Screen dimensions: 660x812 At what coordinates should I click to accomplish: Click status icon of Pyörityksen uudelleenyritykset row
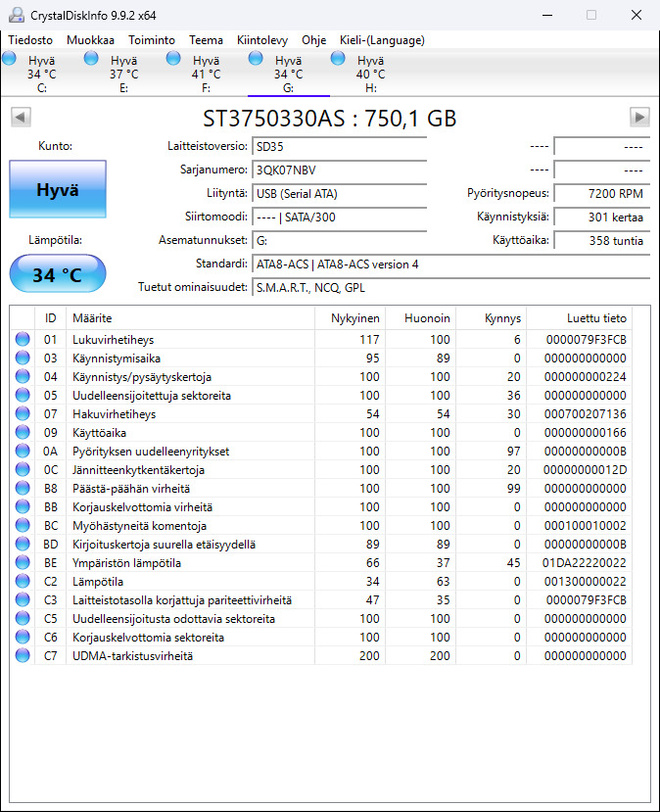point(23,451)
